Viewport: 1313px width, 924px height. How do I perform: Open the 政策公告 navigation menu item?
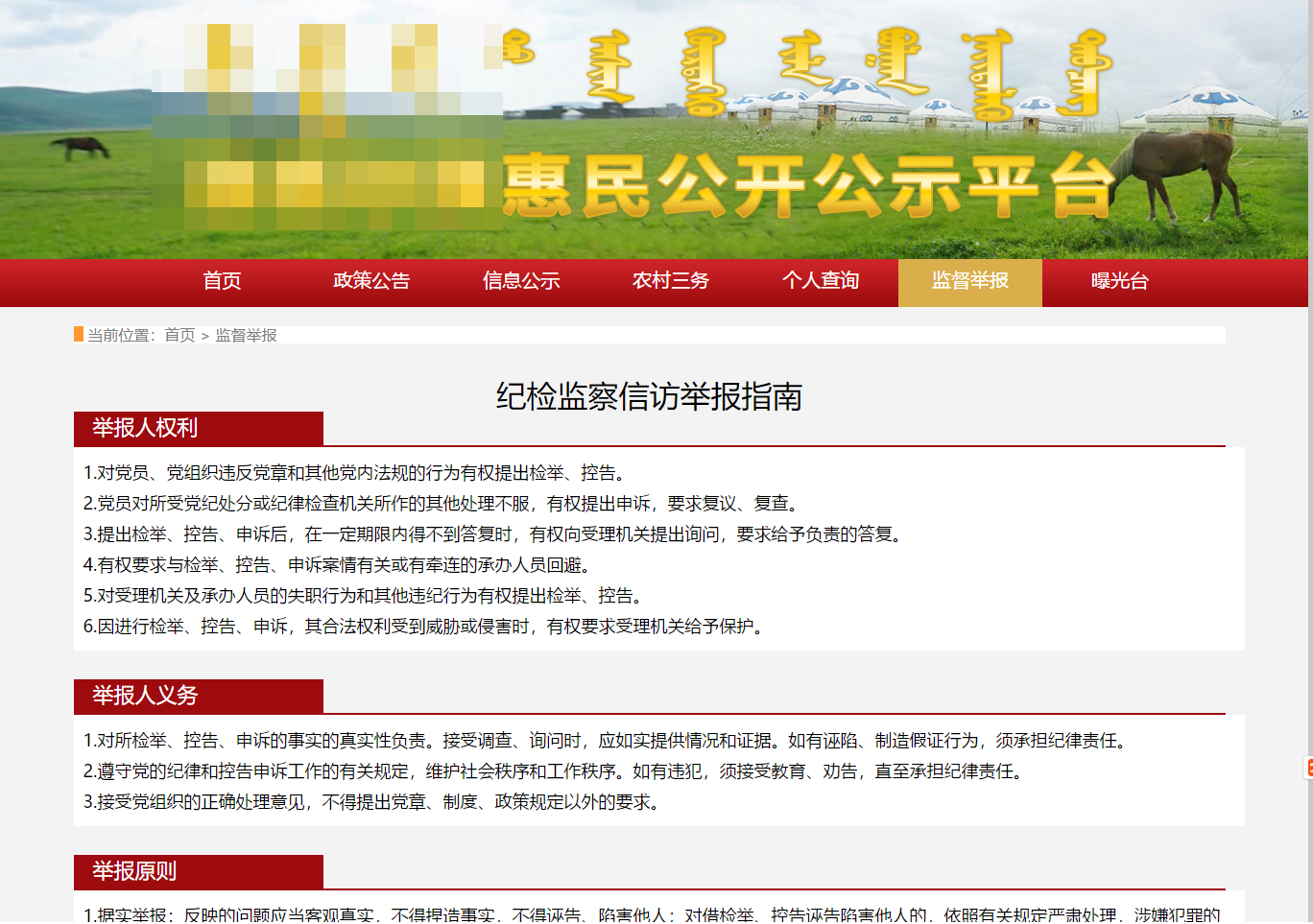pyautogui.click(x=373, y=282)
